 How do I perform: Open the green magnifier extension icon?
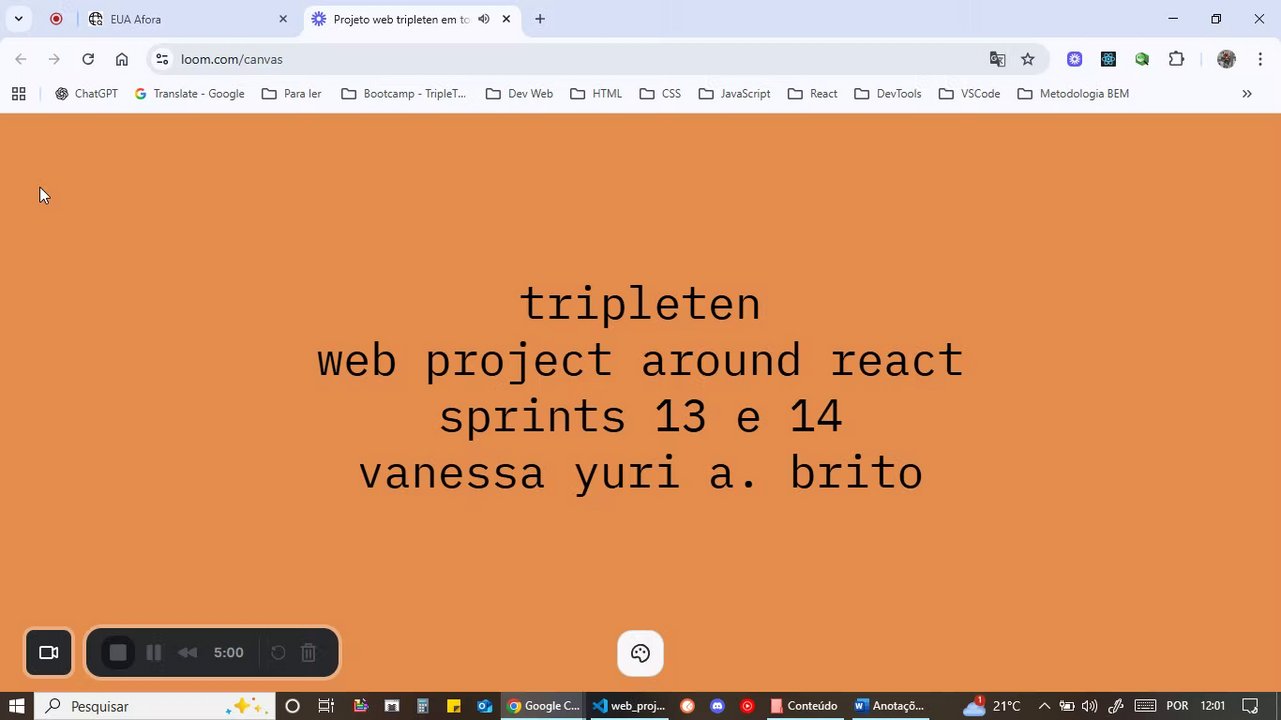coord(1142,59)
